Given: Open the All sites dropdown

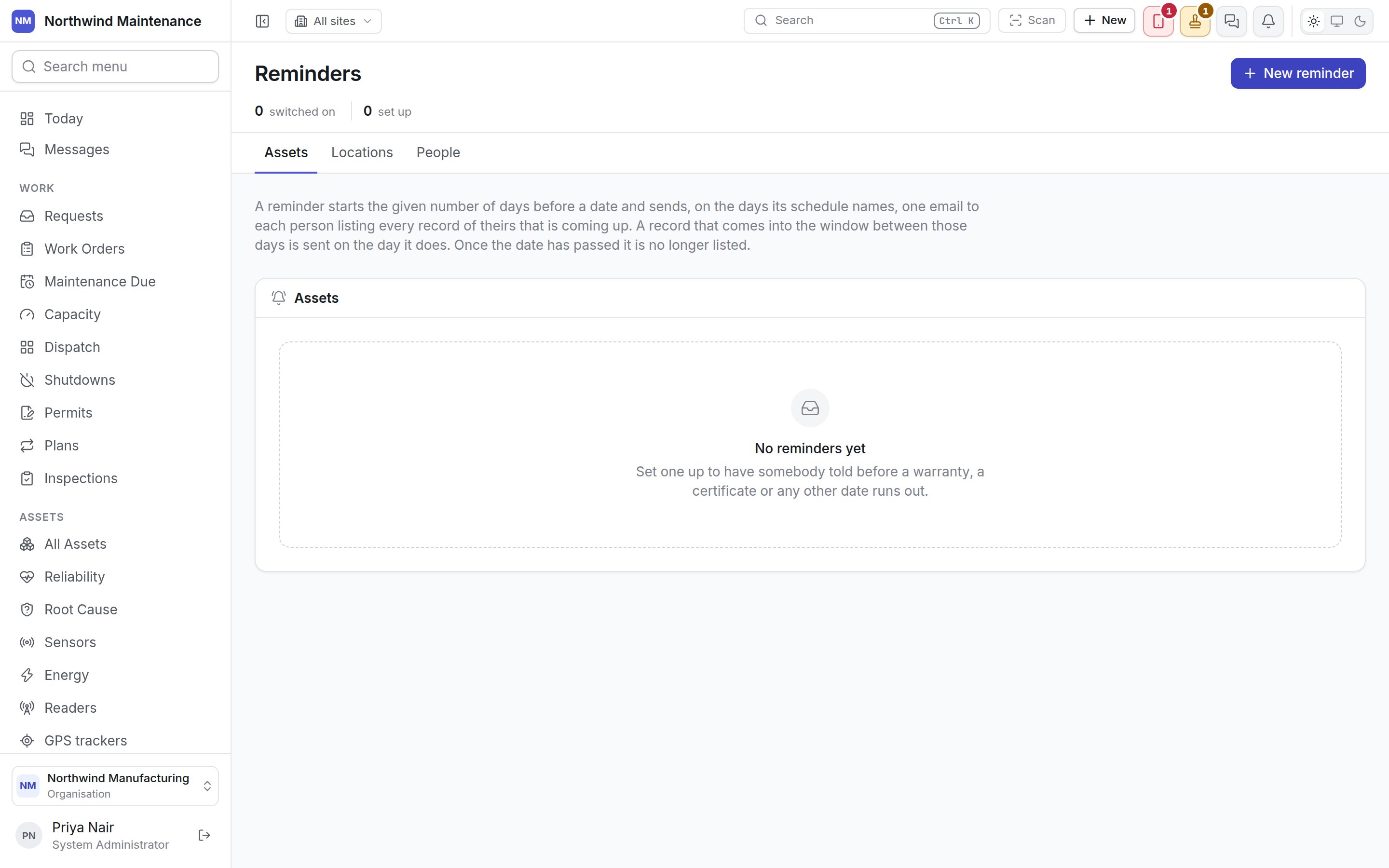Looking at the screenshot, I should [x=333, y=21].
